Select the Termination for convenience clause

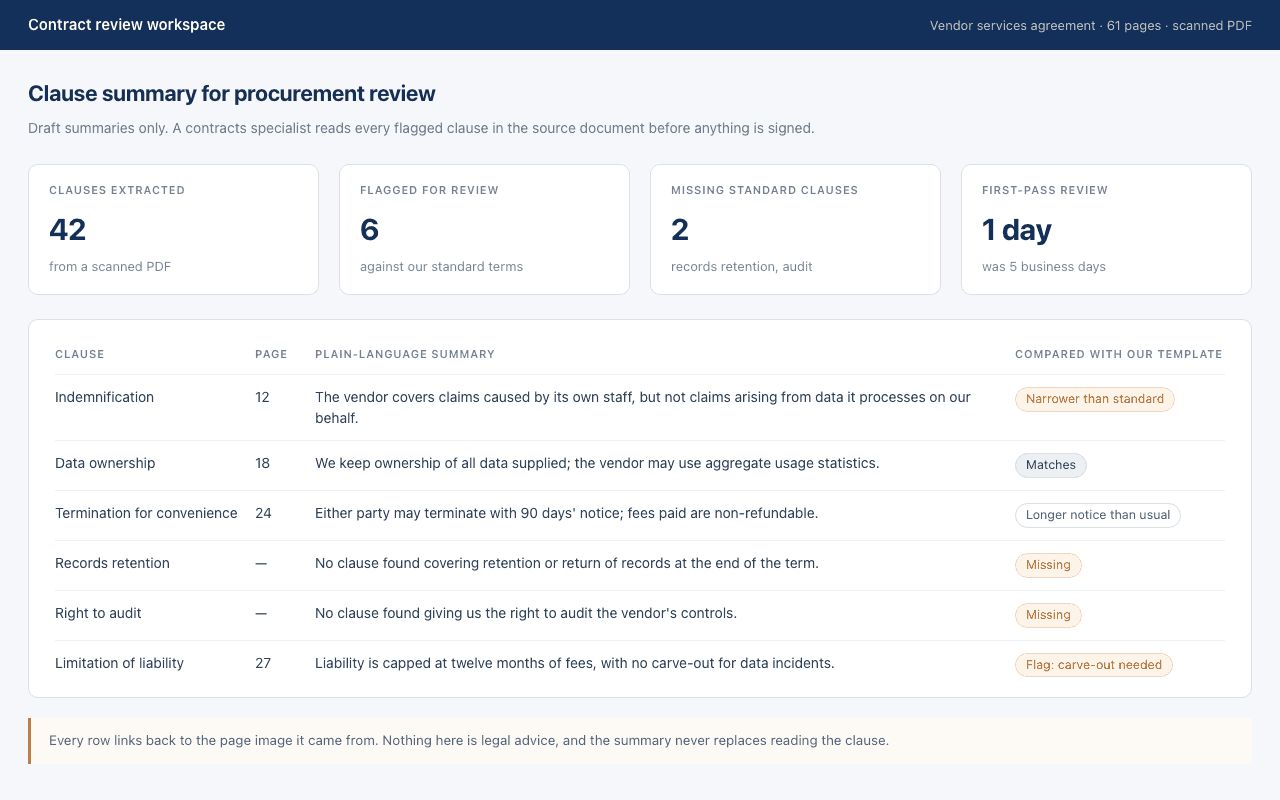pos(640,515)
